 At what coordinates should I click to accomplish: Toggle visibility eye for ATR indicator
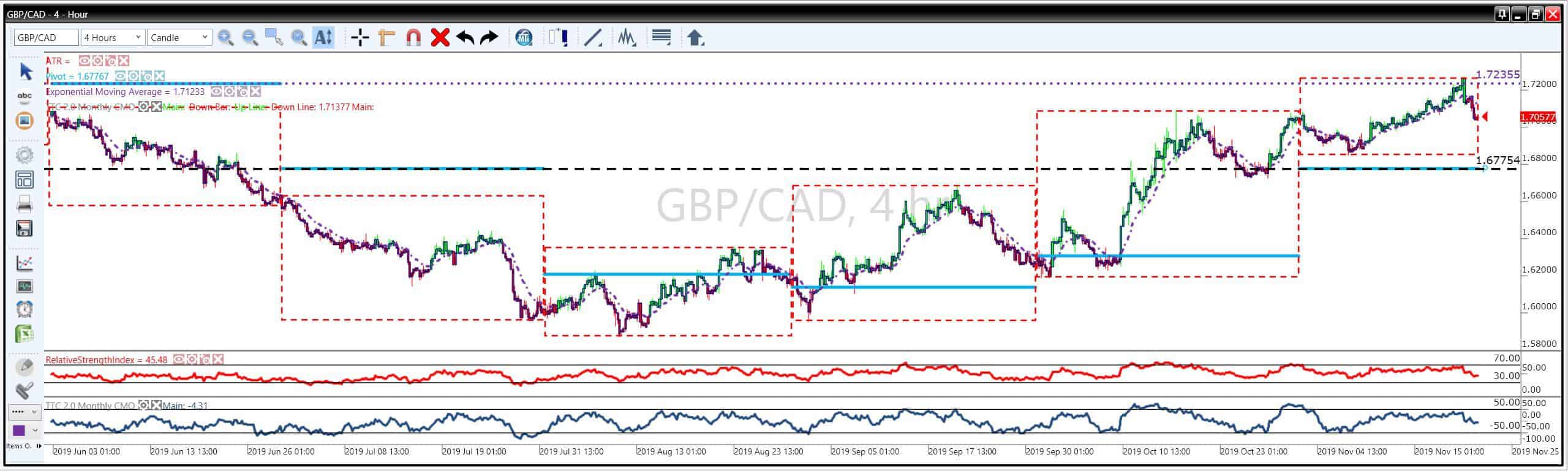tap(84, 61)
